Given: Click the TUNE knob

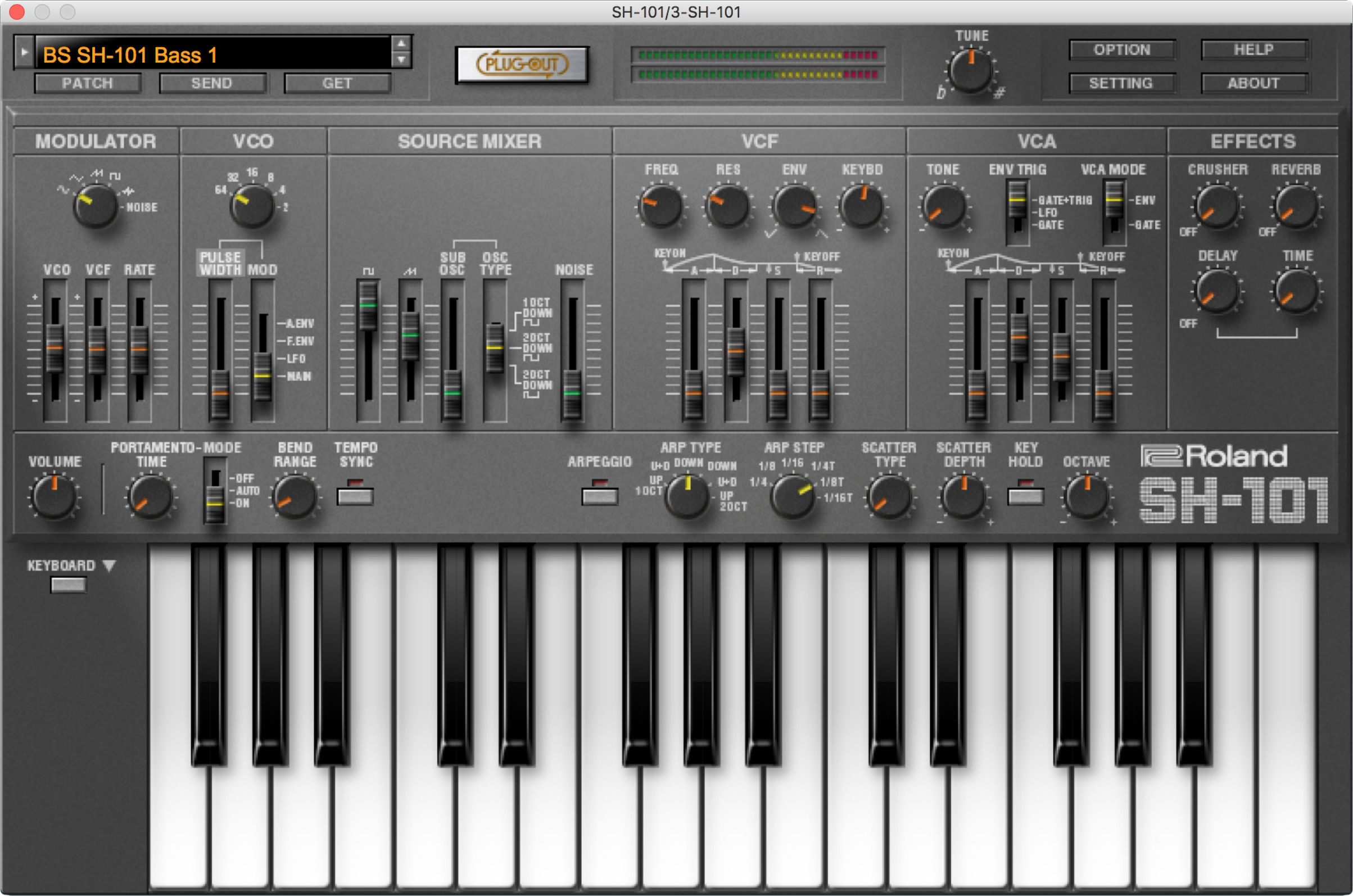Looking at the screenshot, I should 970,71.
